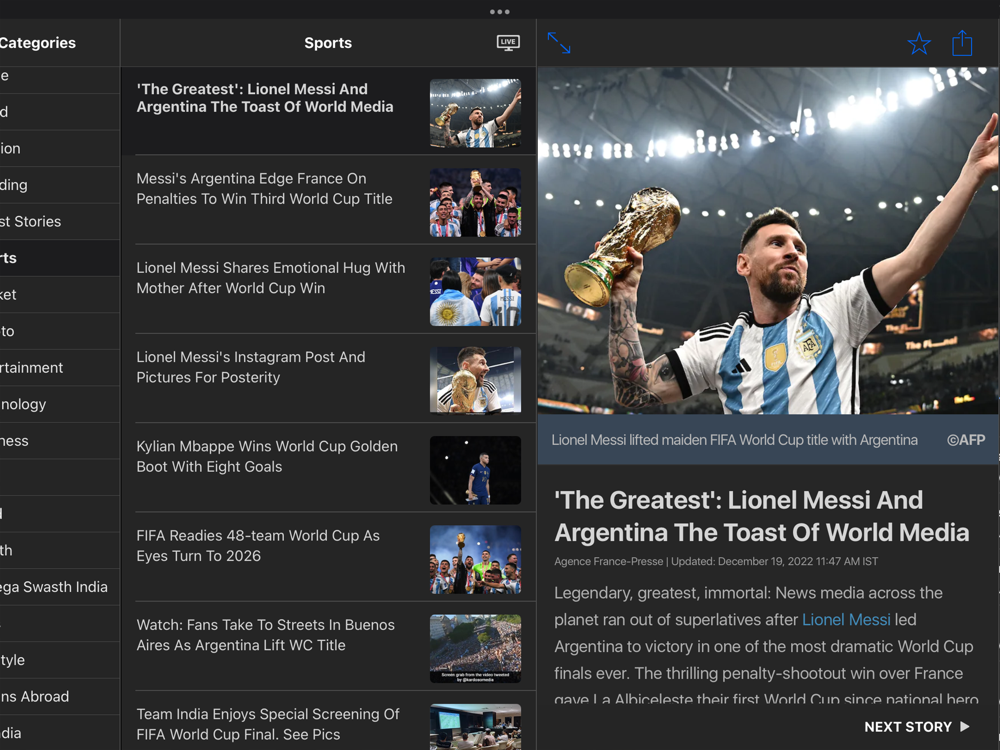Select Banega Swasth India category

tap(59, 587)
